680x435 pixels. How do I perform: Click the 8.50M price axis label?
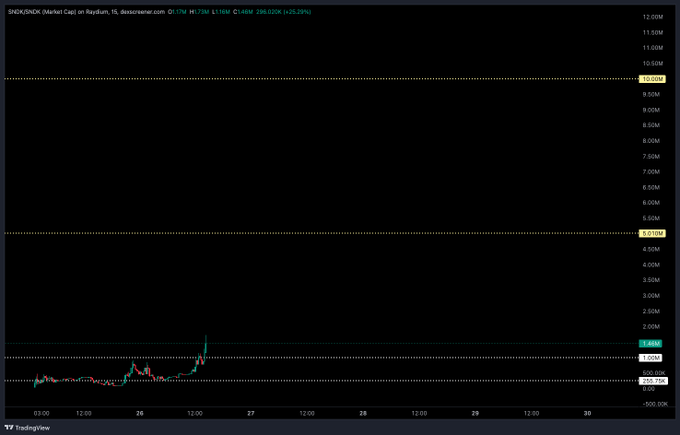click(651, 125)
